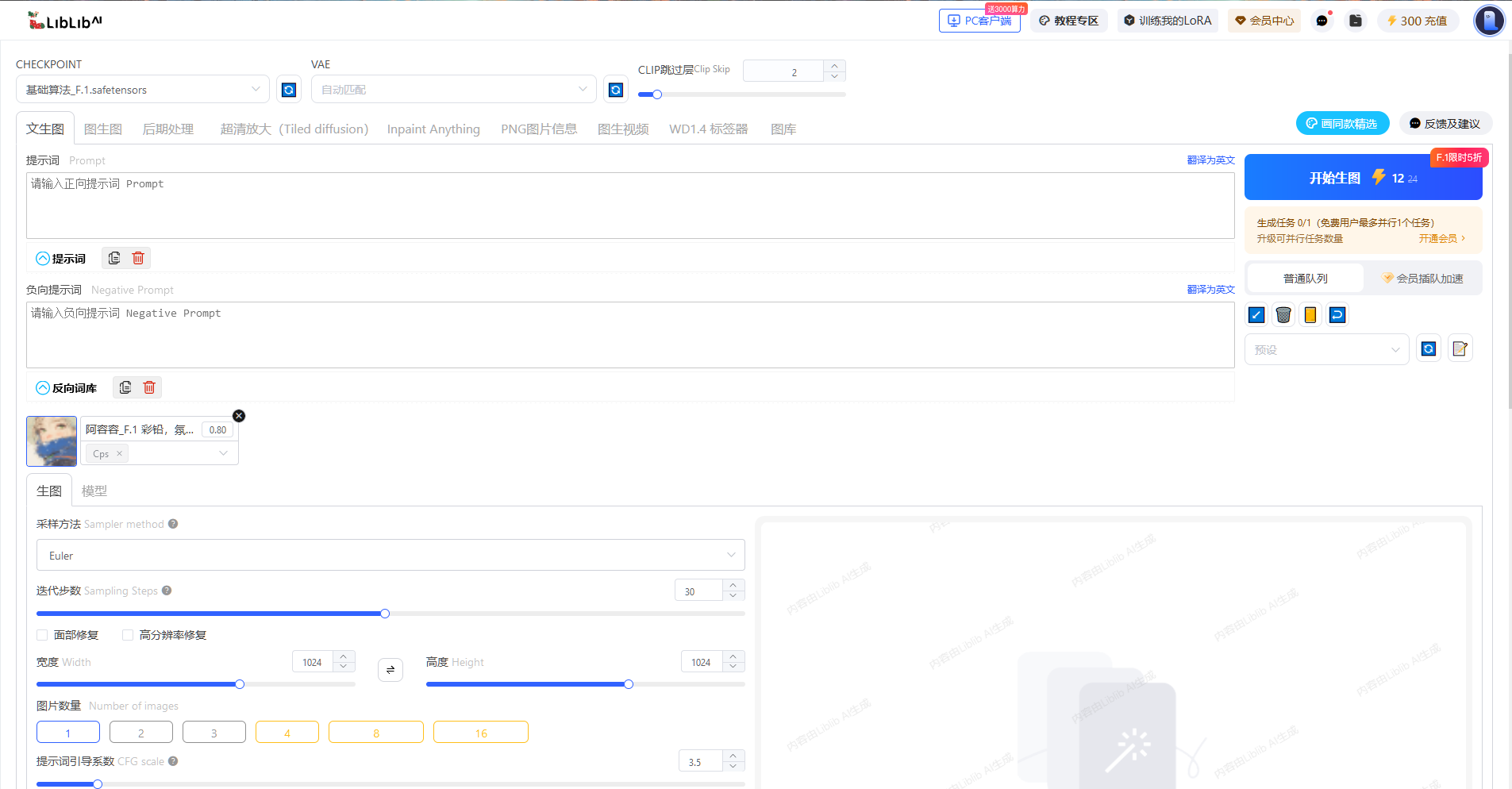Open the Sampler method dropdown showing Euler
The image size is (1512, 789).
(391, 554)
